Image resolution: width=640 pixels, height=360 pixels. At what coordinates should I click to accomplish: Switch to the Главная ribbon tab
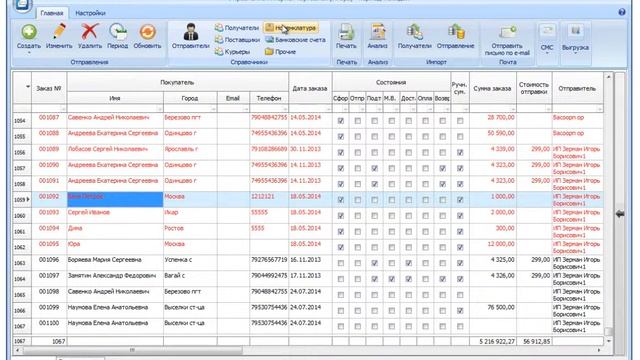click(x=52, y=13)
